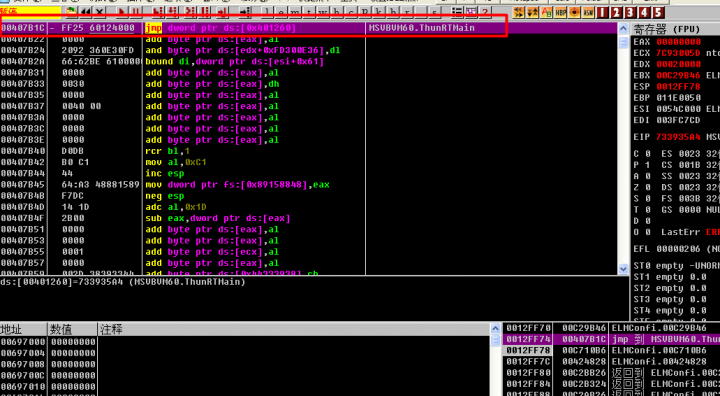This screenshot has width=720, height=396.
Task: Select the 'neg esp' instruction
Action: 164,196
